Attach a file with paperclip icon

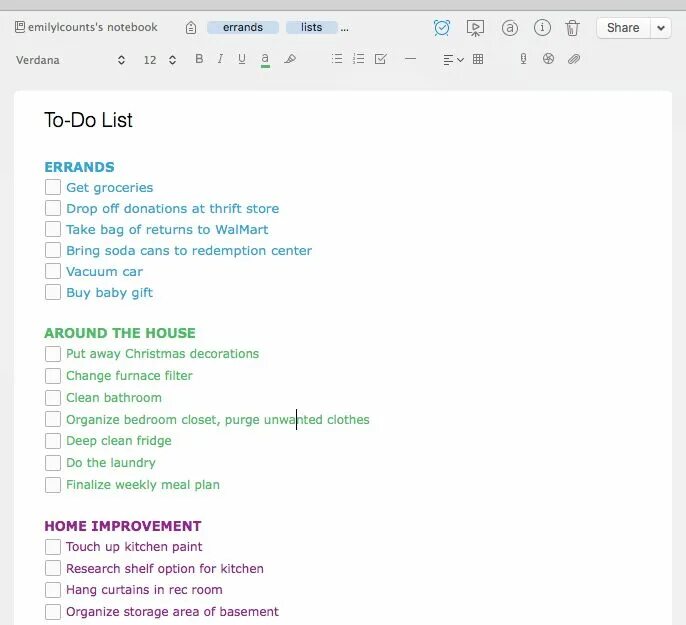click(x=574, y=59)
